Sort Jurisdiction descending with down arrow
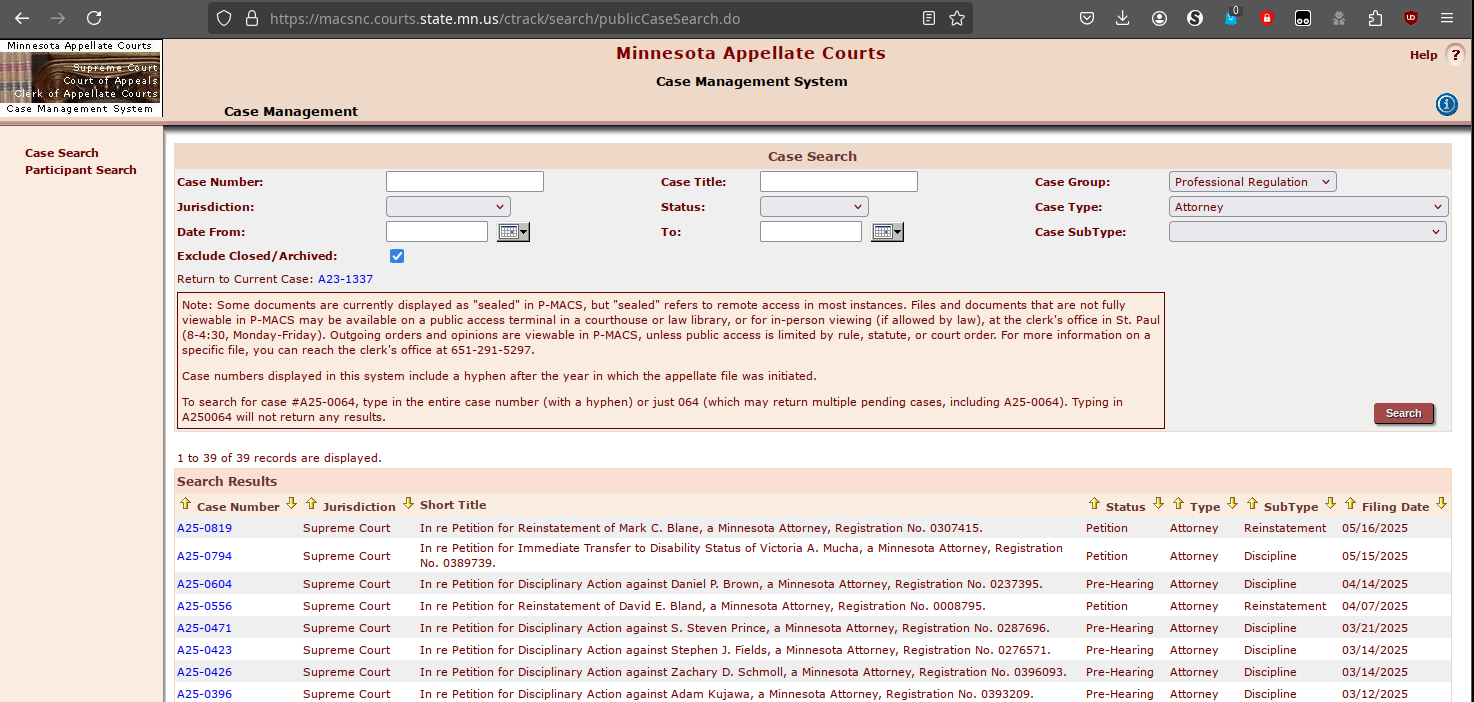This screenshot has width=1474, height=702. (x=408, y=504)
